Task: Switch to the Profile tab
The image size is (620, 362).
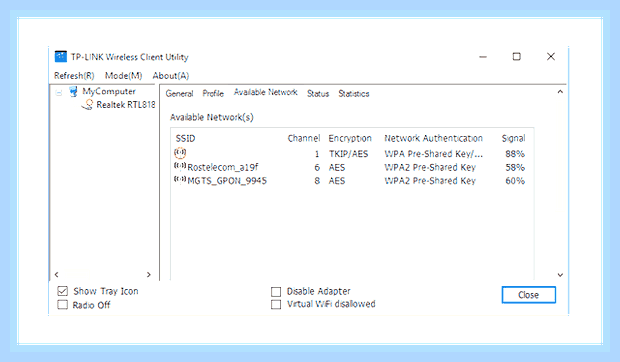Action: coord(213,94)
